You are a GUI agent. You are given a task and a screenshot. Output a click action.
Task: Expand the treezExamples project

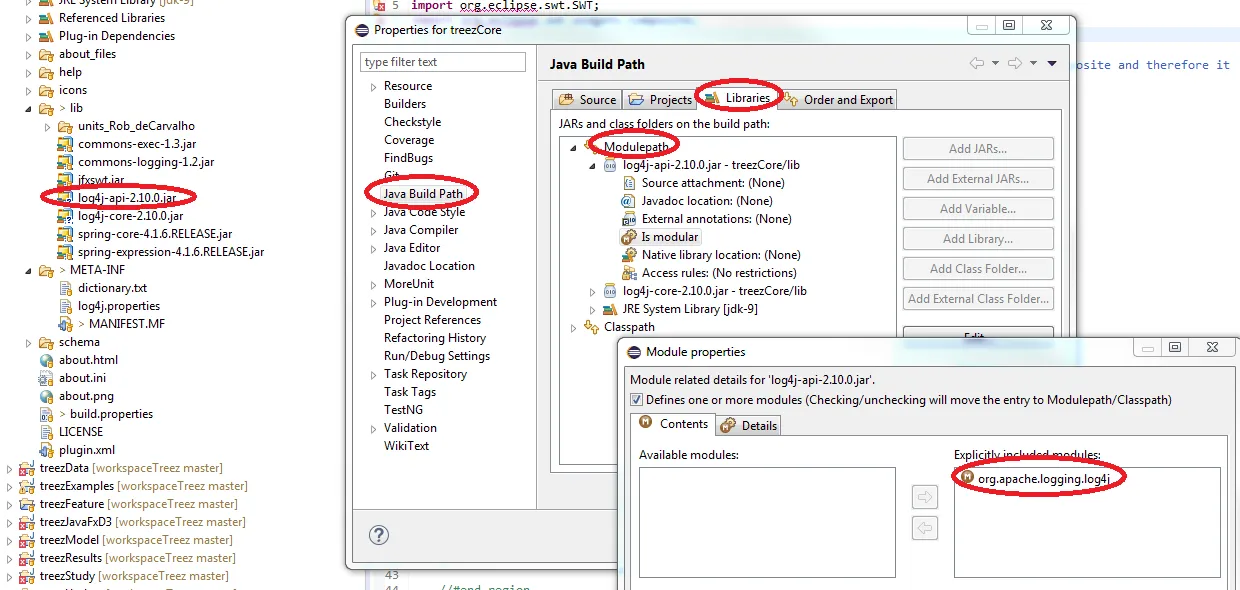coord(9,486)
